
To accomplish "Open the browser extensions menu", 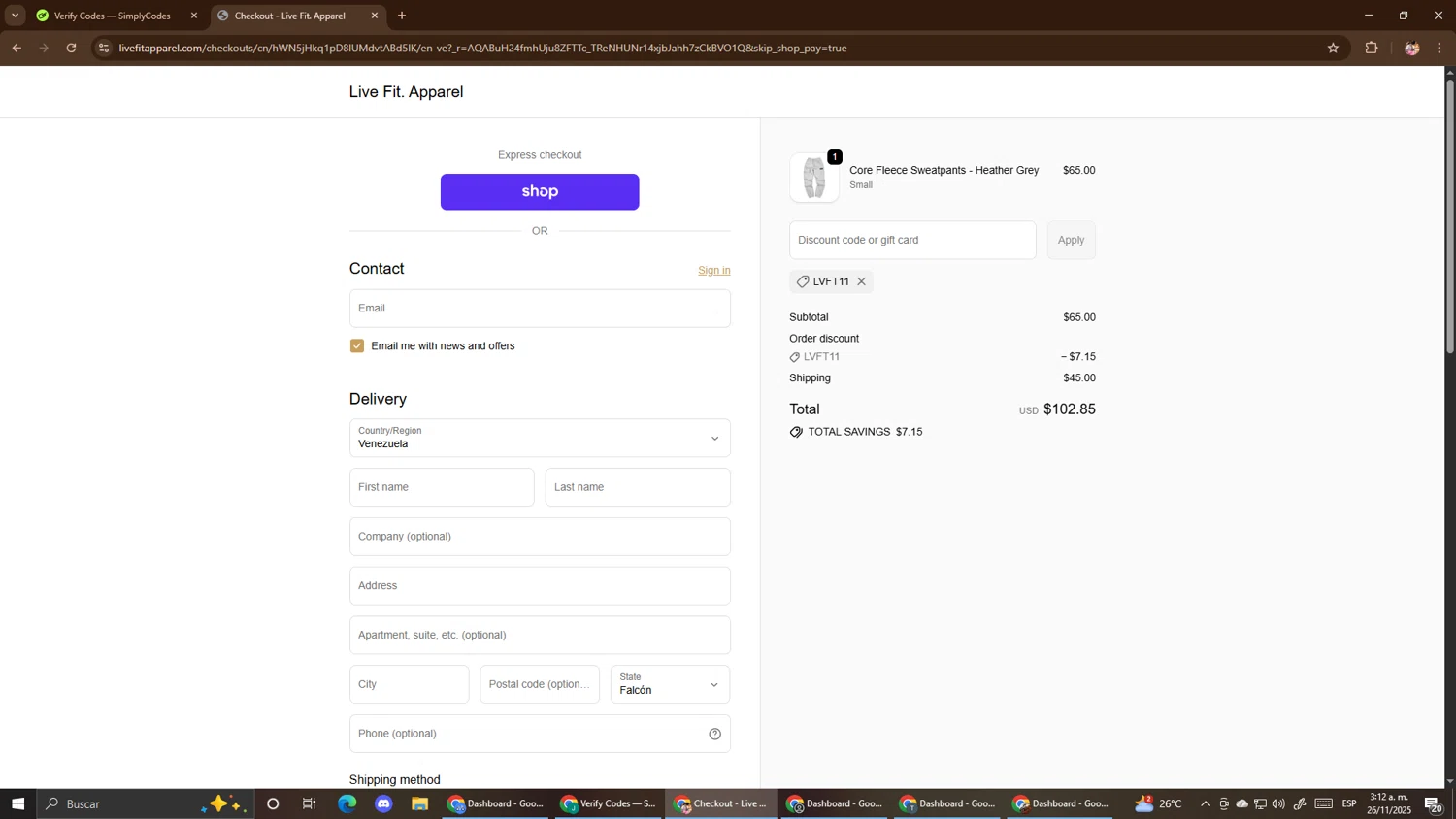I will click(x=1372, y=48).
